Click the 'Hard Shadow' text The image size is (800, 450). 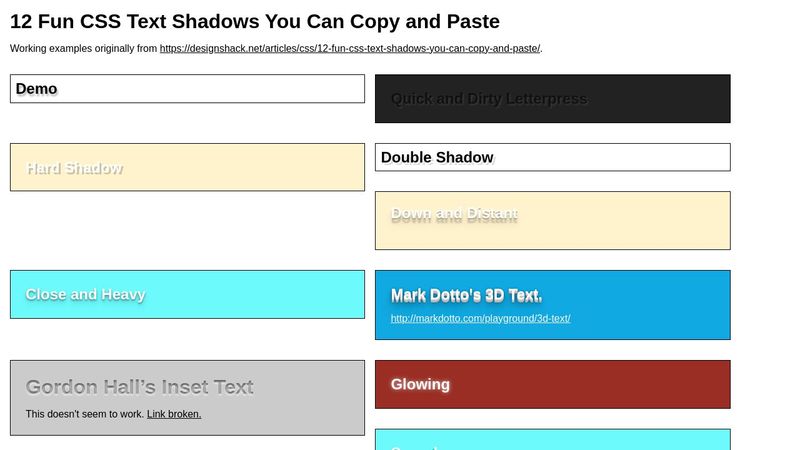[x=74, y=168]
